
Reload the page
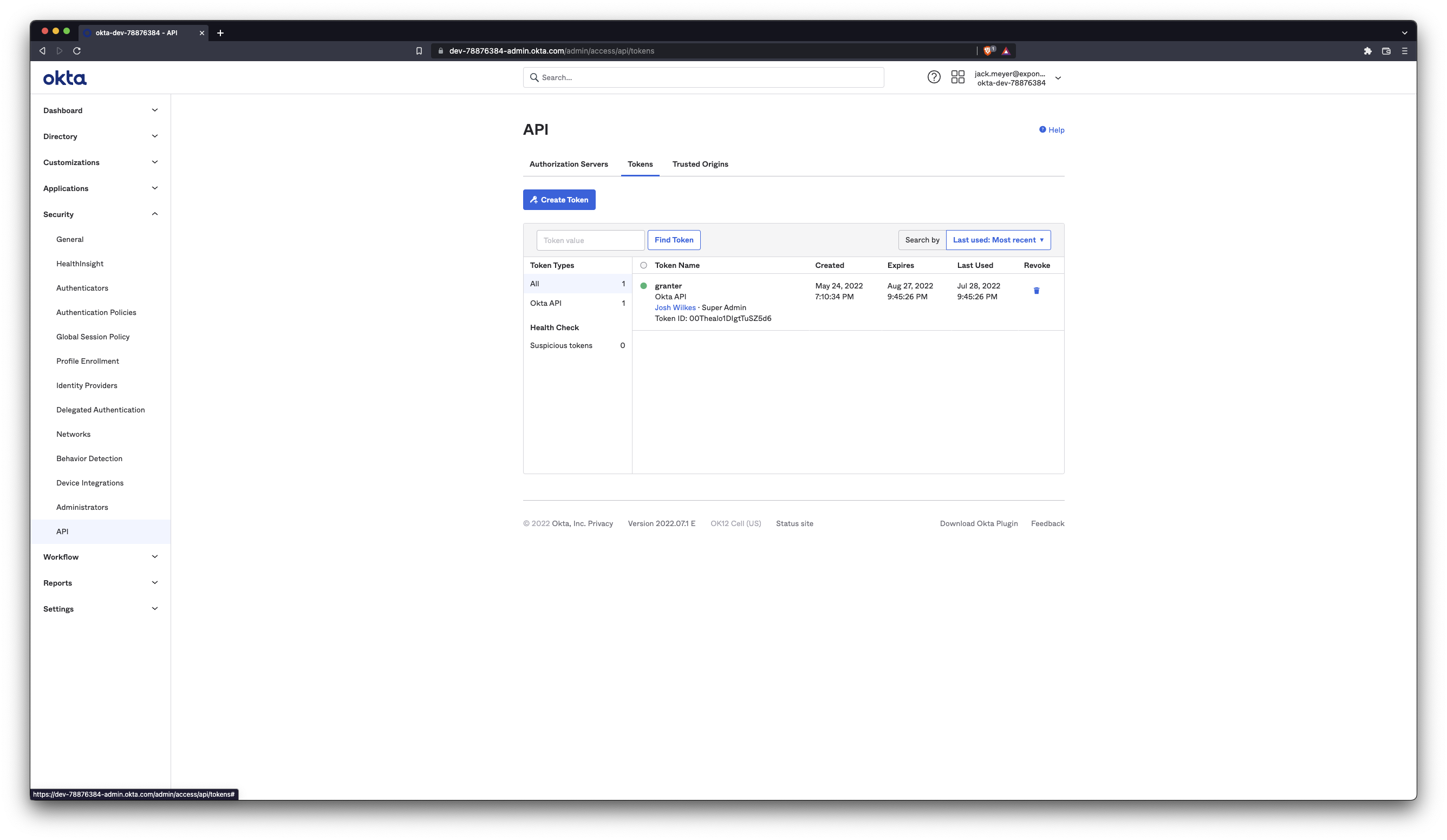(77, 51)
